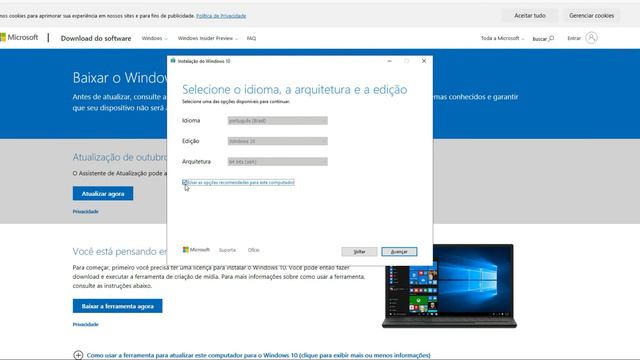Click Microsoft logo in setup dialog footer
Image resolution: width=640 pixels, height=360 pixels.
196,250
